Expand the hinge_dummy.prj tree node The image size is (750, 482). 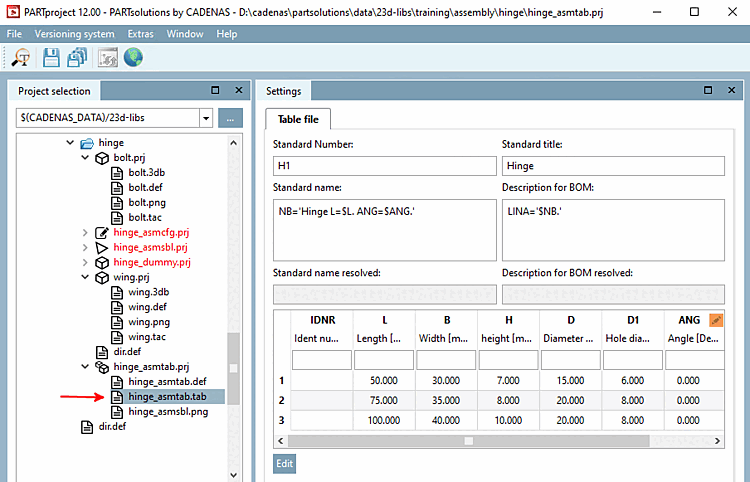[85, 262]
